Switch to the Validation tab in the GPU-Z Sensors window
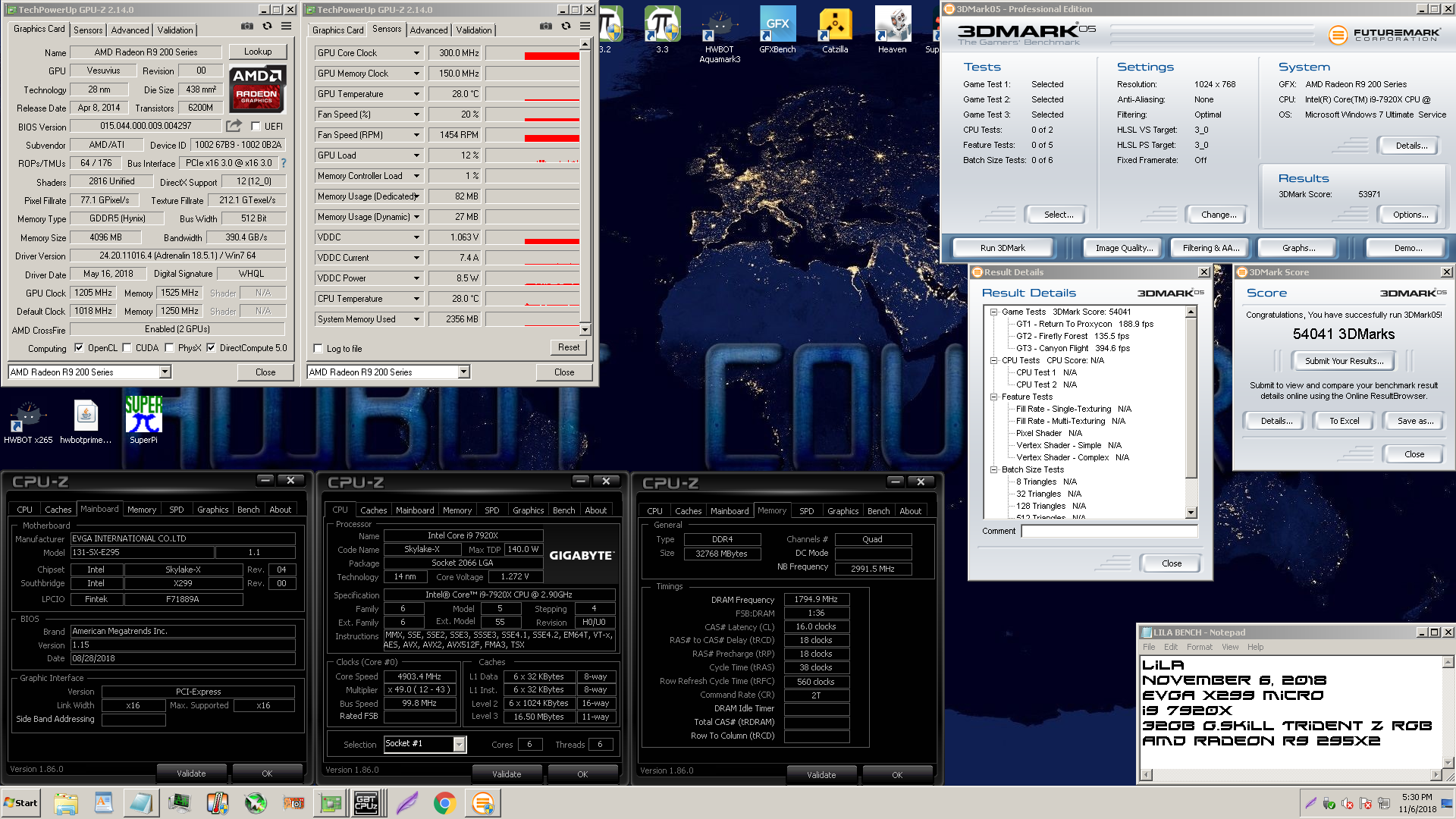This screenshot has width=1456, height=819. [x=474, y=30]
